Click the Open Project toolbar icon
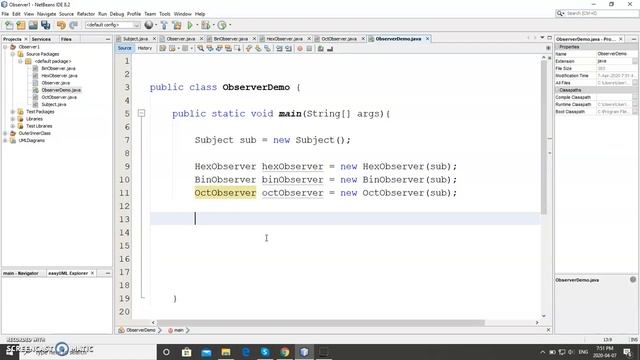640x360 pixels. pyautogui.click(x=33, y=25)
